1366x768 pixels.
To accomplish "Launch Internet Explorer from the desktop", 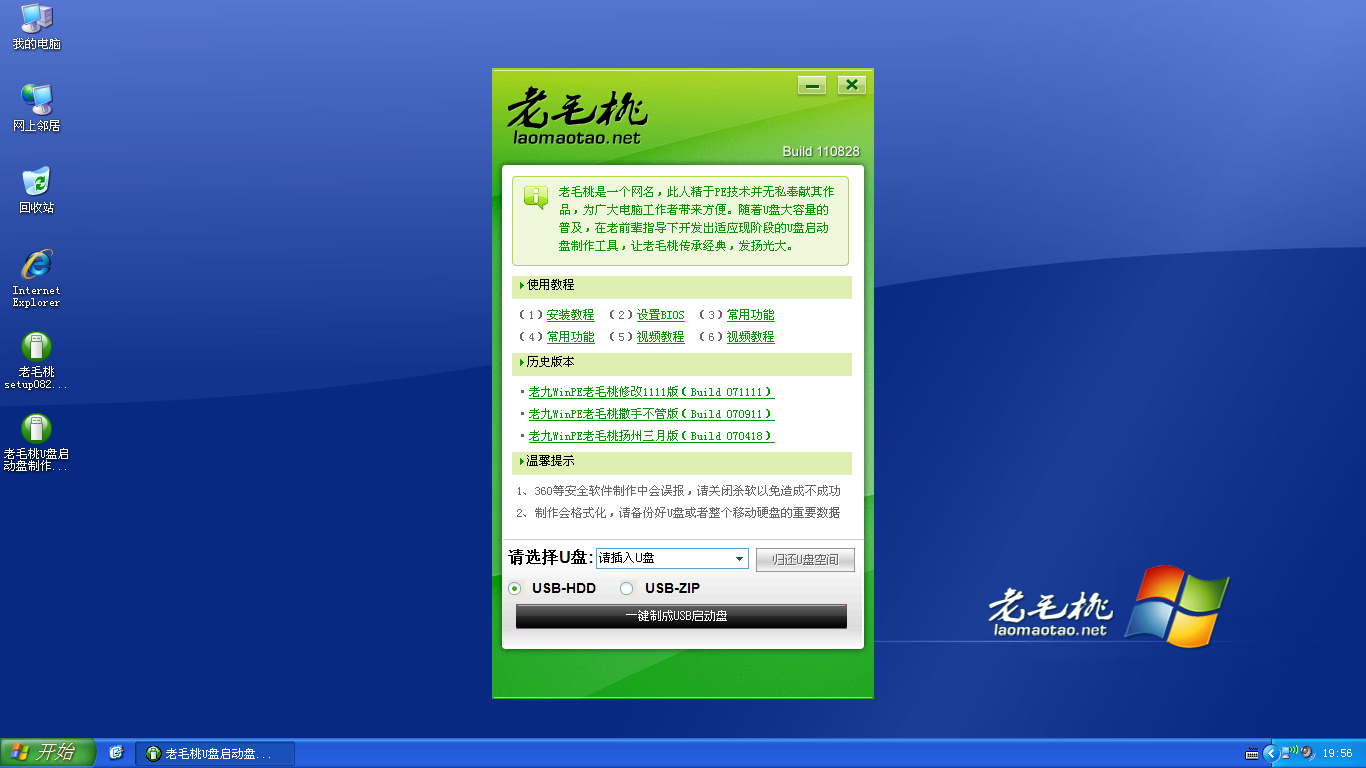I will (37, 278).
